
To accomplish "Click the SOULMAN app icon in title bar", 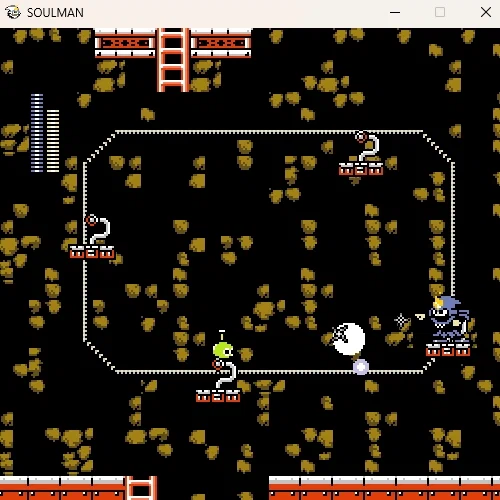I will [13, 12].
